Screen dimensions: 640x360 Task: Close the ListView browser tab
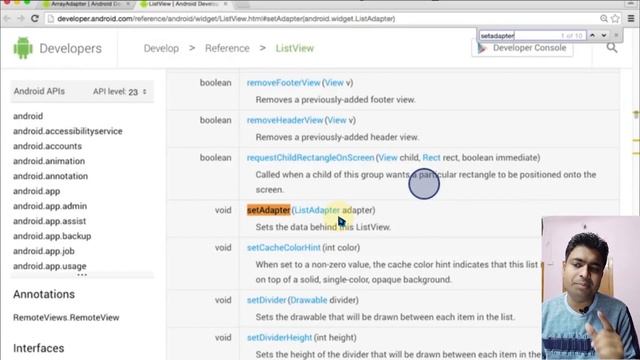tap(225, 4)
